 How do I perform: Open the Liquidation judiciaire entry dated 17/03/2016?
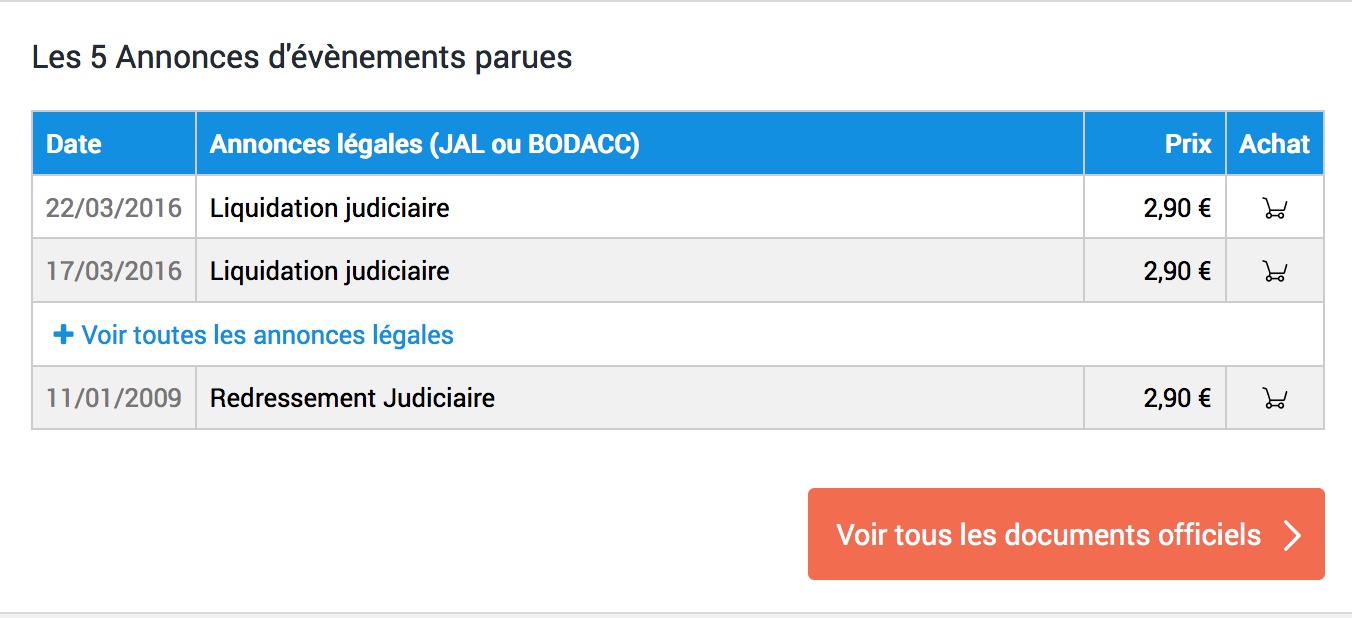click(329, 271)
